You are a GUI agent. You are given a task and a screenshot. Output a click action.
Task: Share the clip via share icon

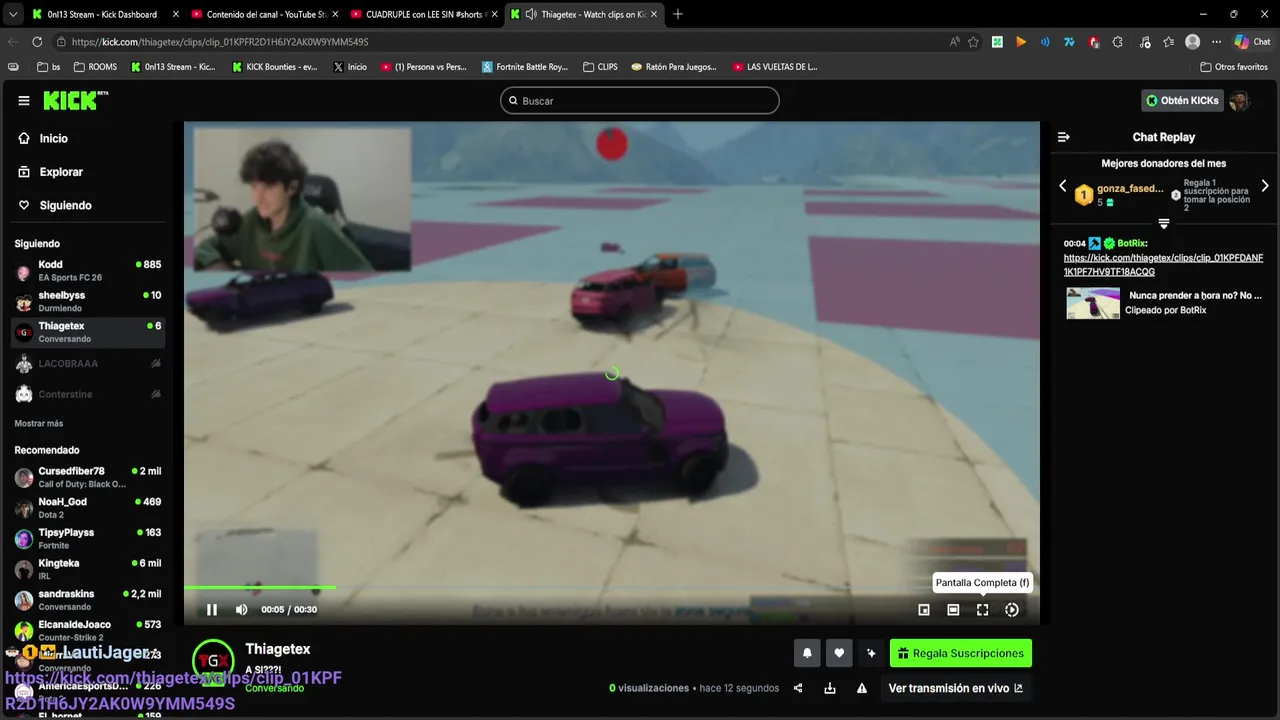(798, 688)
